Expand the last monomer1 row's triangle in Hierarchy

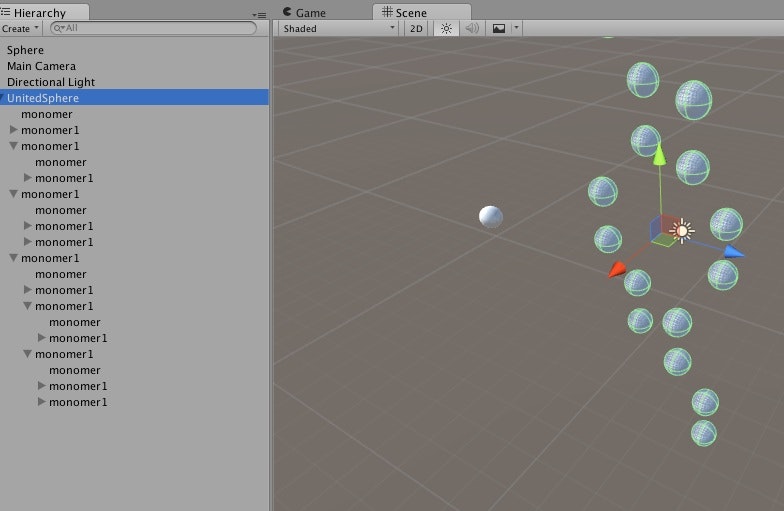pos(42,402)
